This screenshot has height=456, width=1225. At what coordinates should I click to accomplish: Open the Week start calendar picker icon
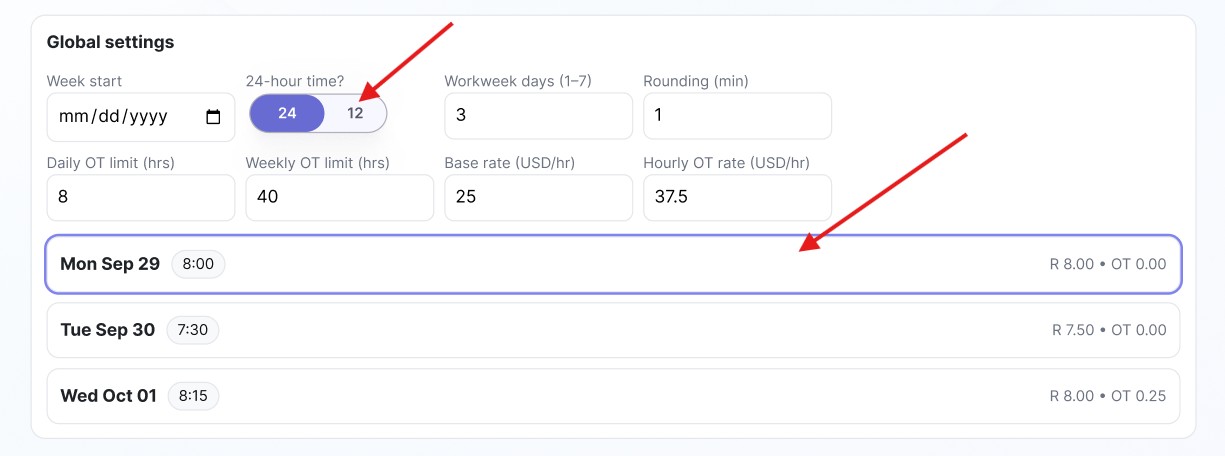coord(213,117)
